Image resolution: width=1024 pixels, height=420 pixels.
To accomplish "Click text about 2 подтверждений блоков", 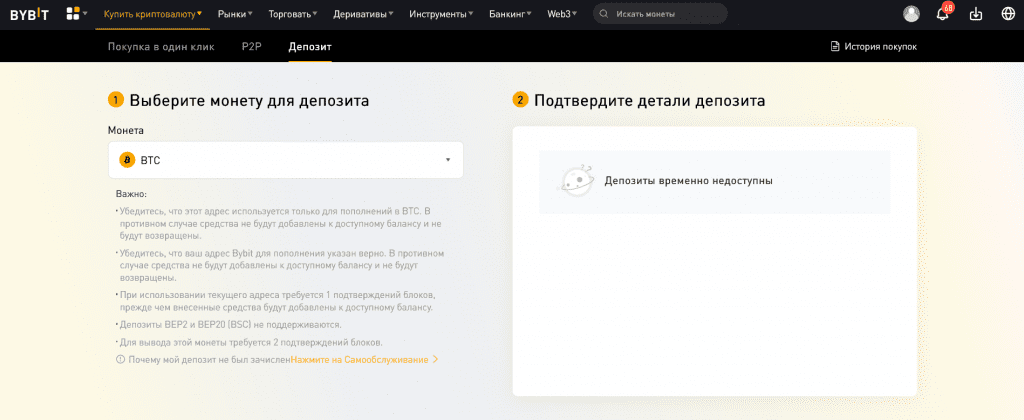I will (x=251, y=342).
